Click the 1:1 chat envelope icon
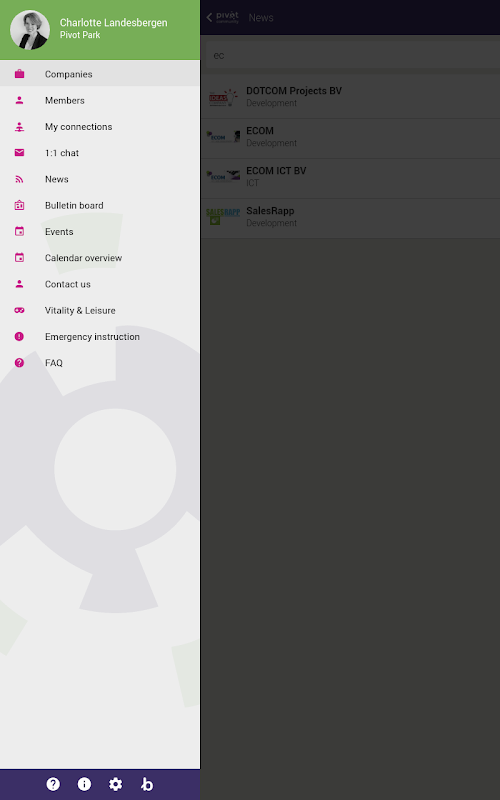Image resolution: width=500 pixels, height=800 pixels. click(x=19, y=153)
